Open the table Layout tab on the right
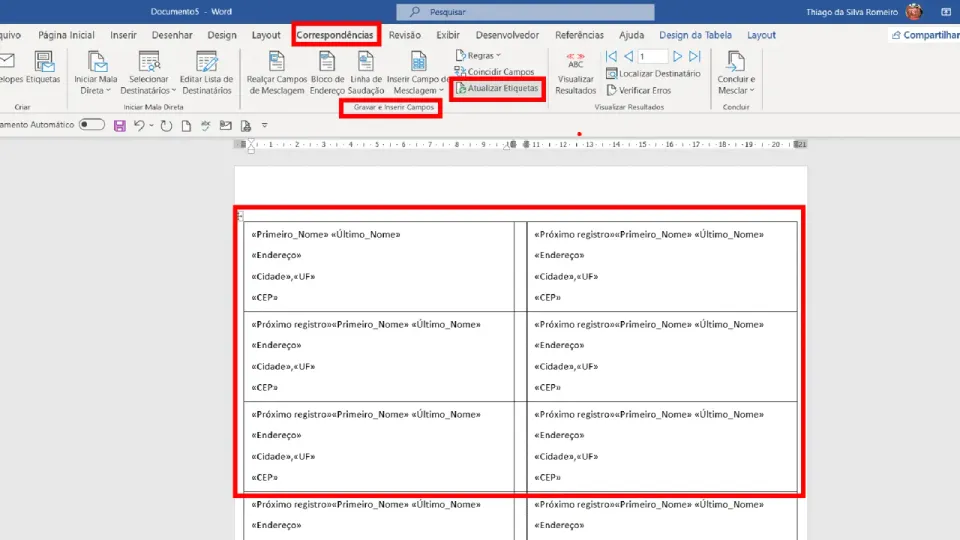960x540 pixels. pyautogui.click(x=761, y=35)
